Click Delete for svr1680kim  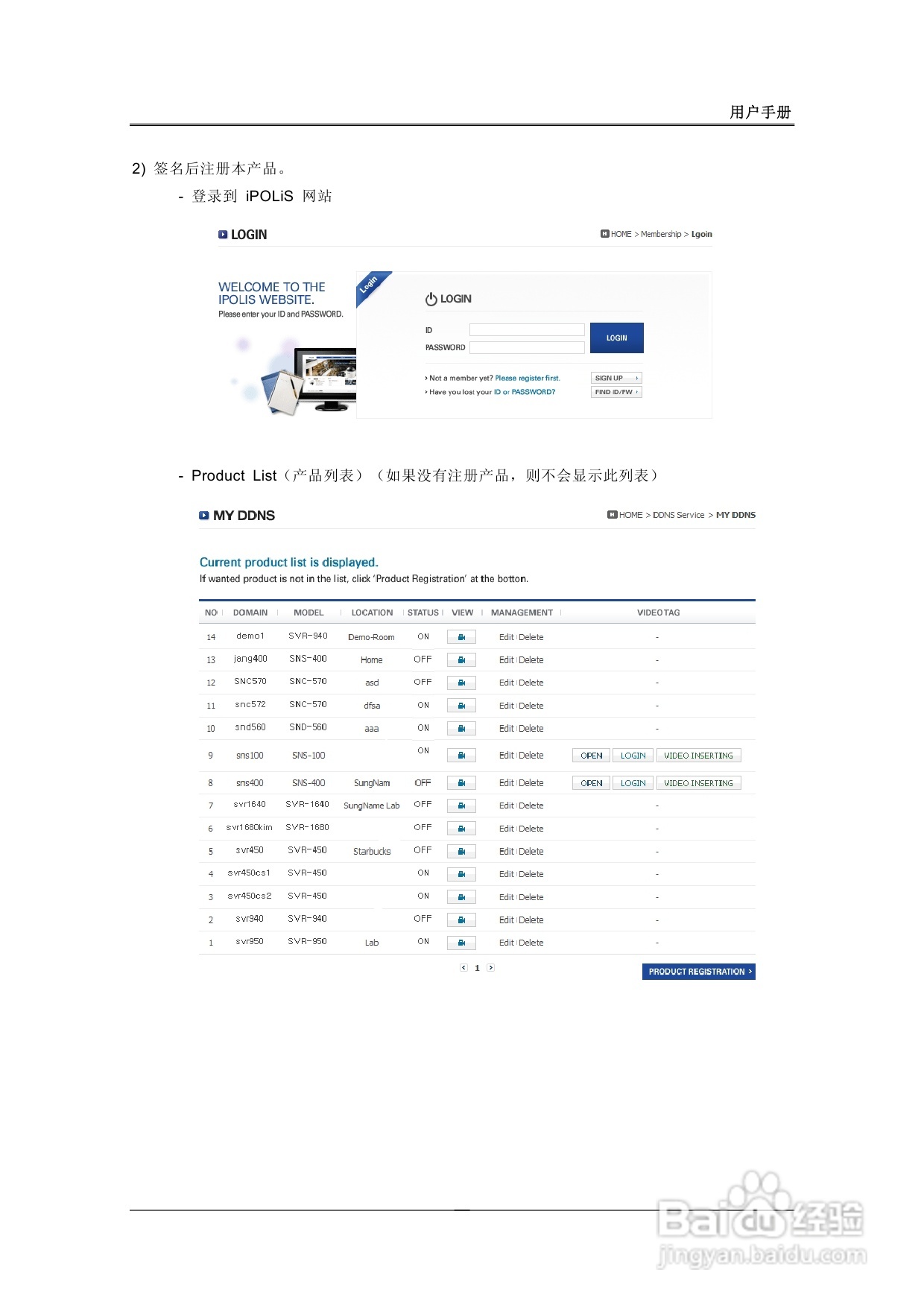click(x=531, y=829)
